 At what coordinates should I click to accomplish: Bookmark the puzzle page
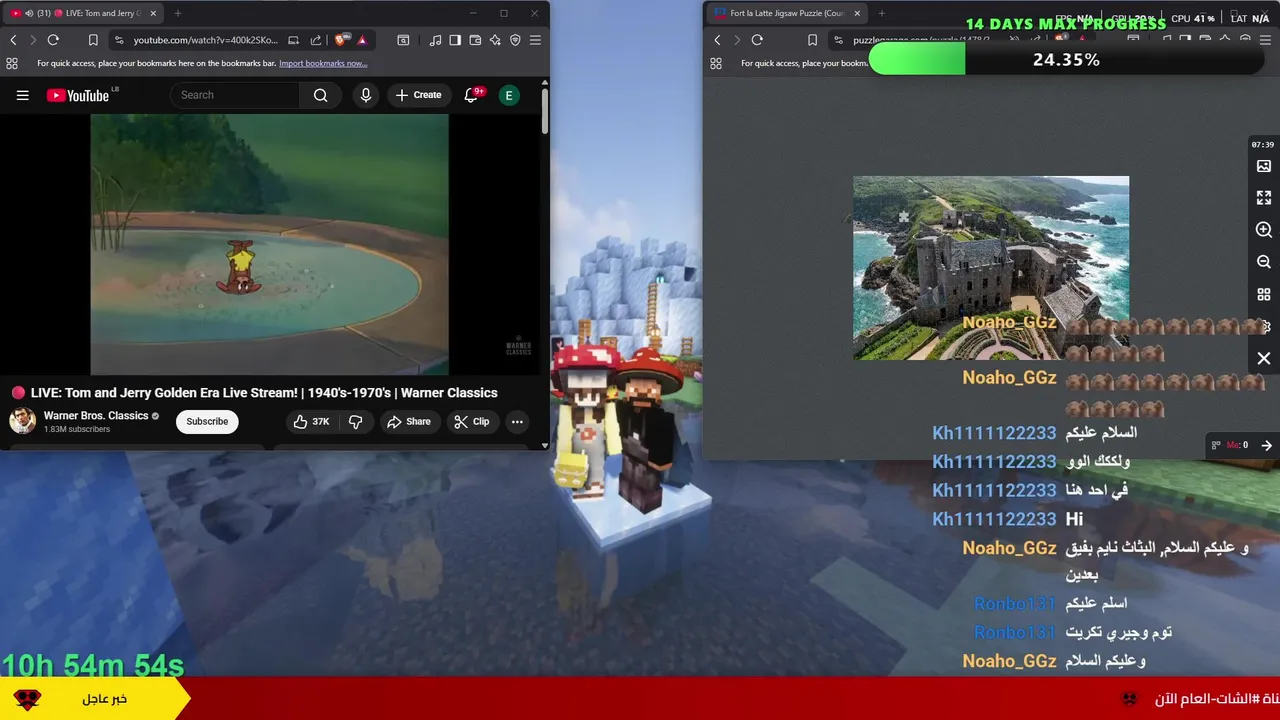pyautogui.click(x=812, y=40)
